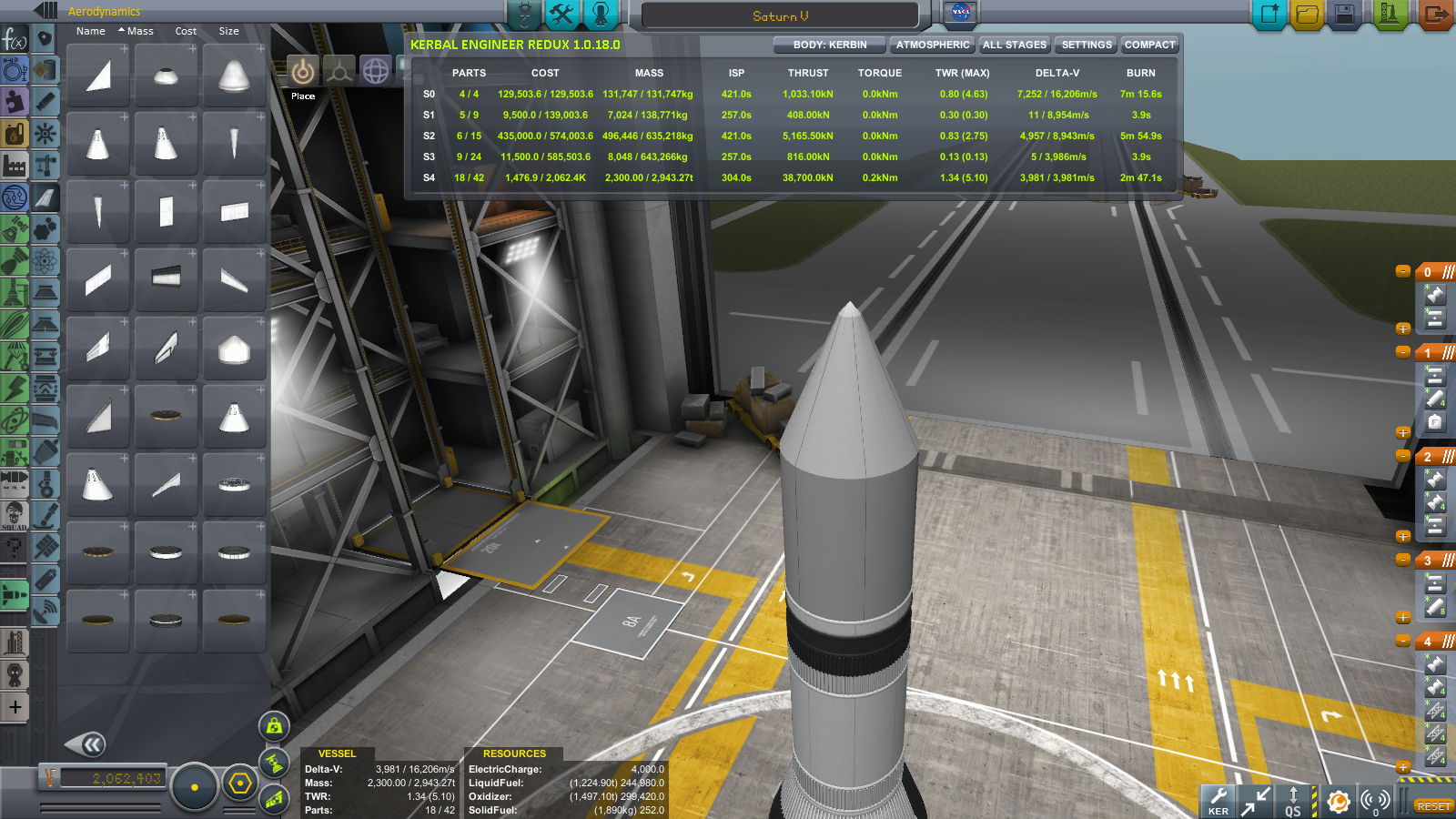Select the Fuel Tanks subcategory icon
This screenshot has height=819, width=1456.
click(45, 70)
